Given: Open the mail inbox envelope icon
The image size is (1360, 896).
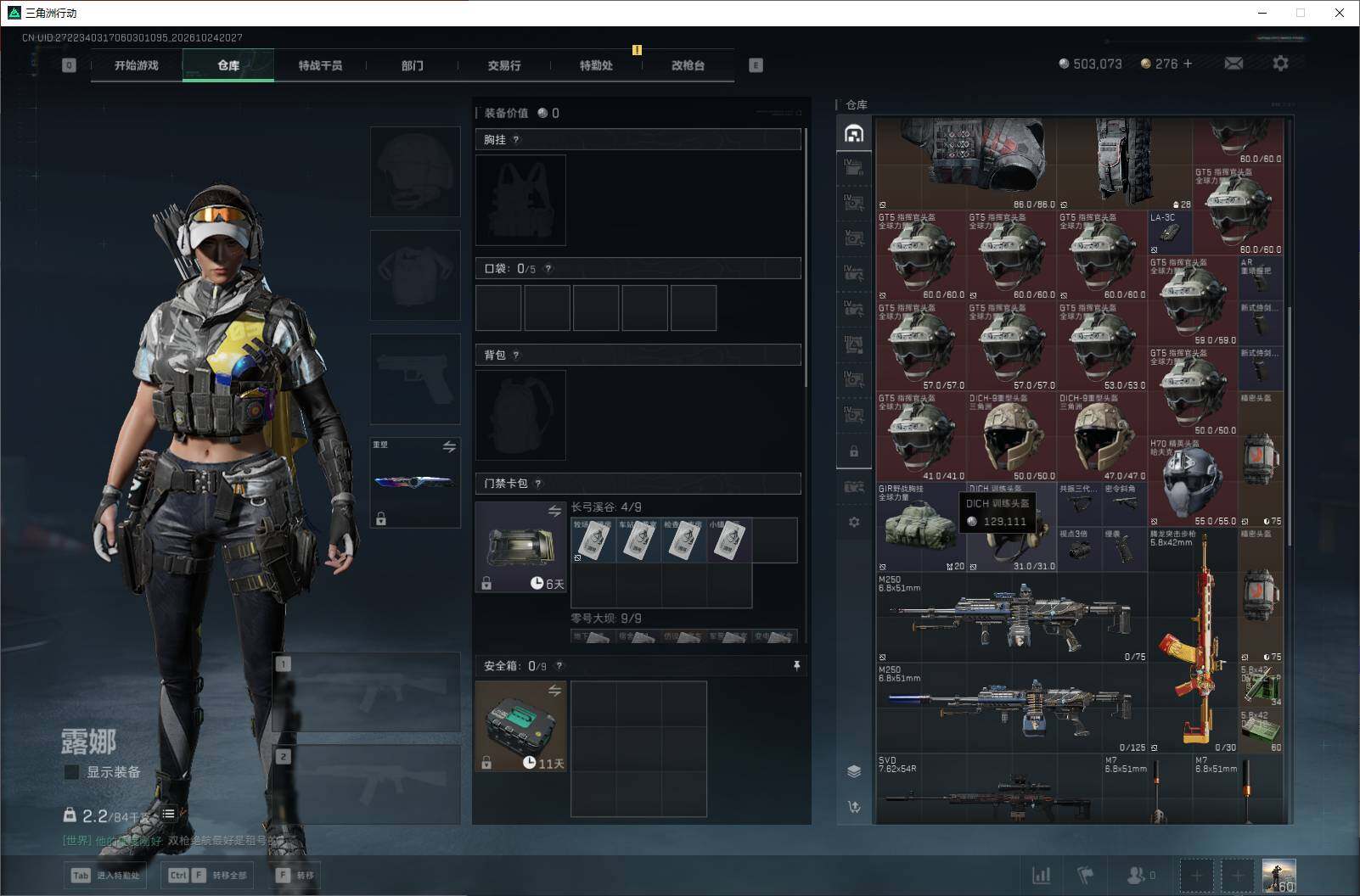Looking at the screenshot, I should 1234,64.
